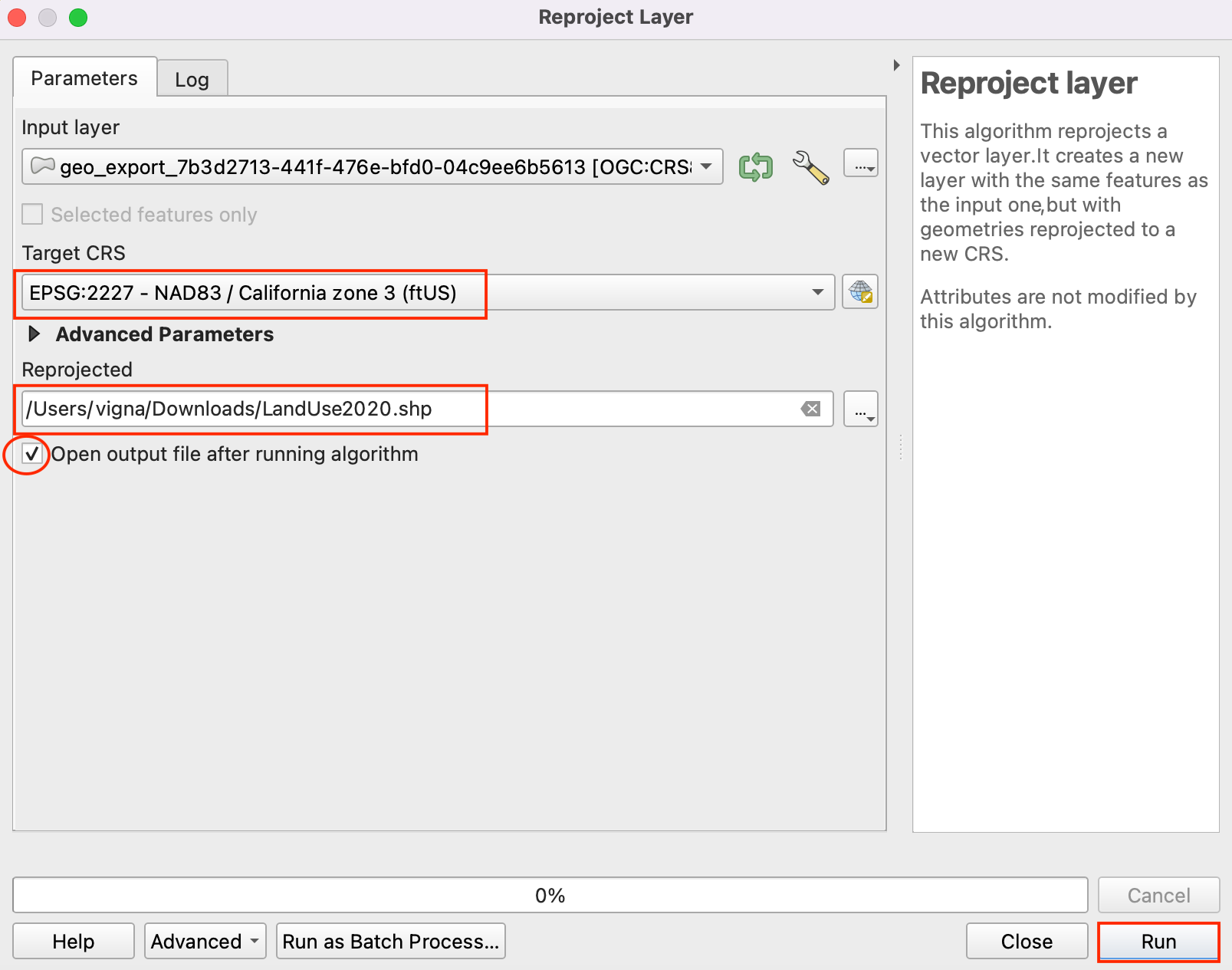
Task: Click the input layer browse button
Action: coord(860,164)
